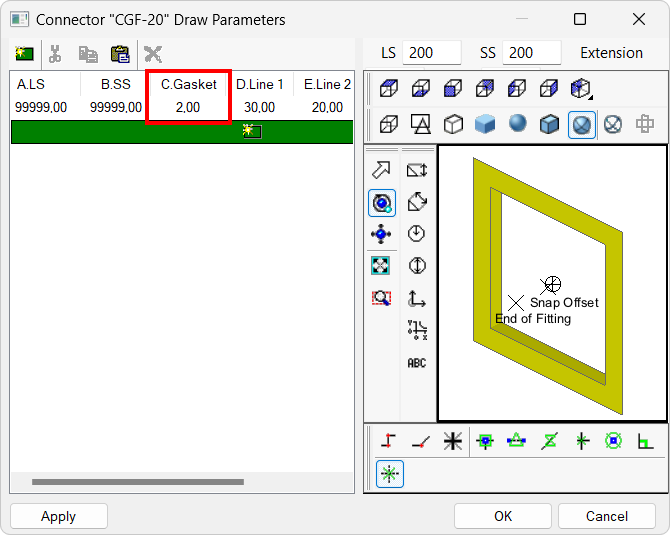Click the Cancel button
This screenshot has height=535, width=670.
point(607,516)
